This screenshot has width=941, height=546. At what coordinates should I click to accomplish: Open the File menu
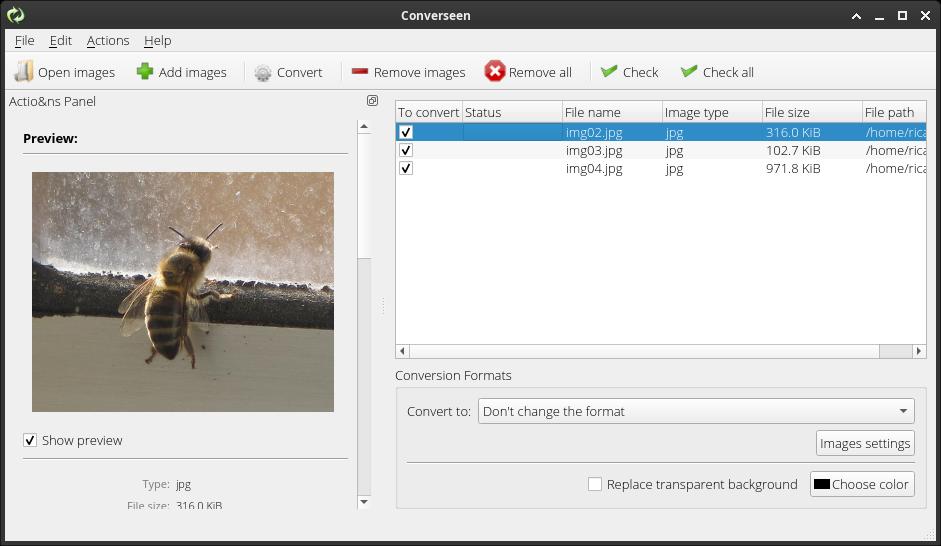point(25,40)
